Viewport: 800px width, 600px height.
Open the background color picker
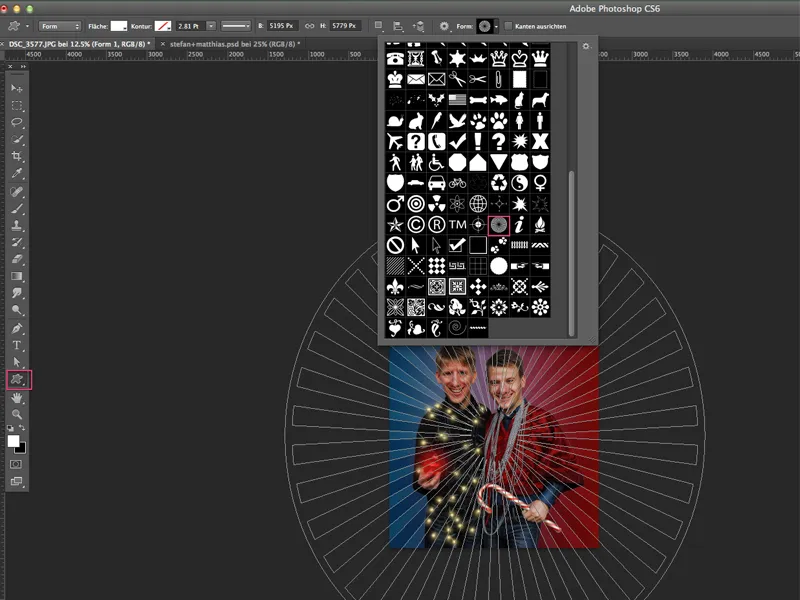pyautogui.click(x=21, y=448)
